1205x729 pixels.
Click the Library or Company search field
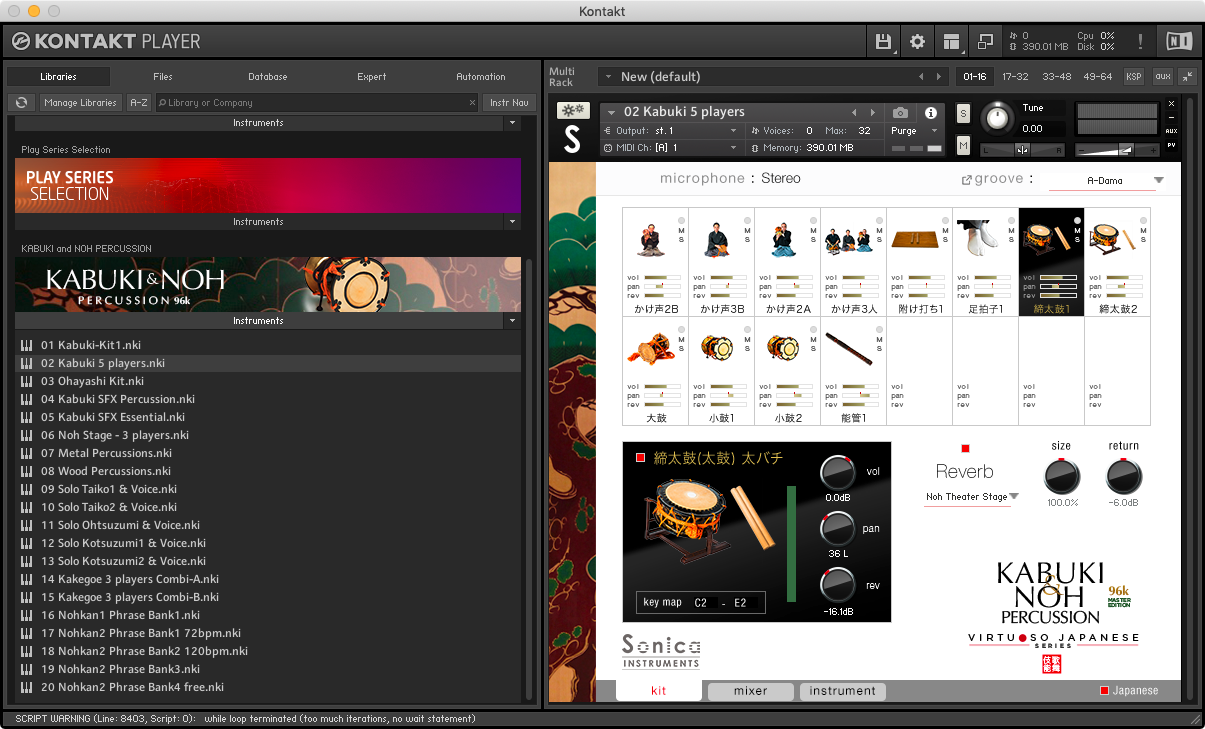pos(318,103)
